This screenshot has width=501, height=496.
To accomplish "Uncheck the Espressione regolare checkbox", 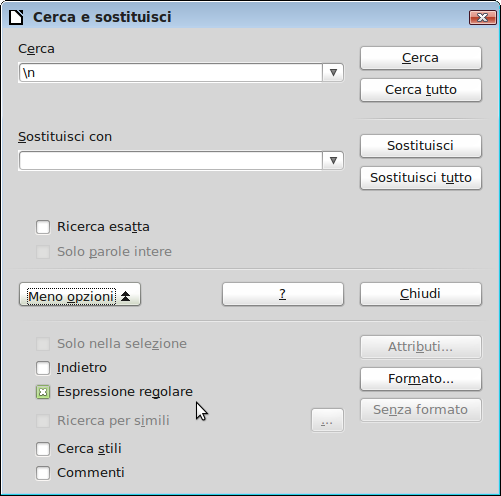I will (x=43, y=392).
